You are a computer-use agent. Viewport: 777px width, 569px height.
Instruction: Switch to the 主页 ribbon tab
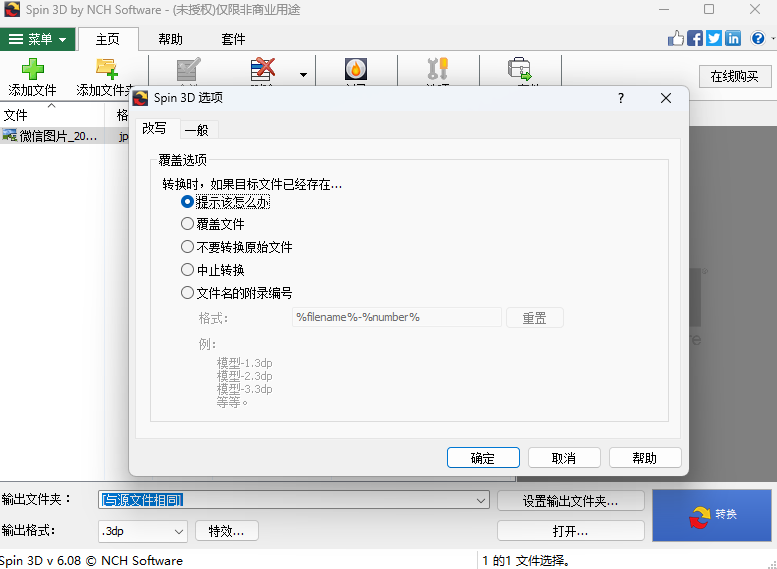[108, 39]
